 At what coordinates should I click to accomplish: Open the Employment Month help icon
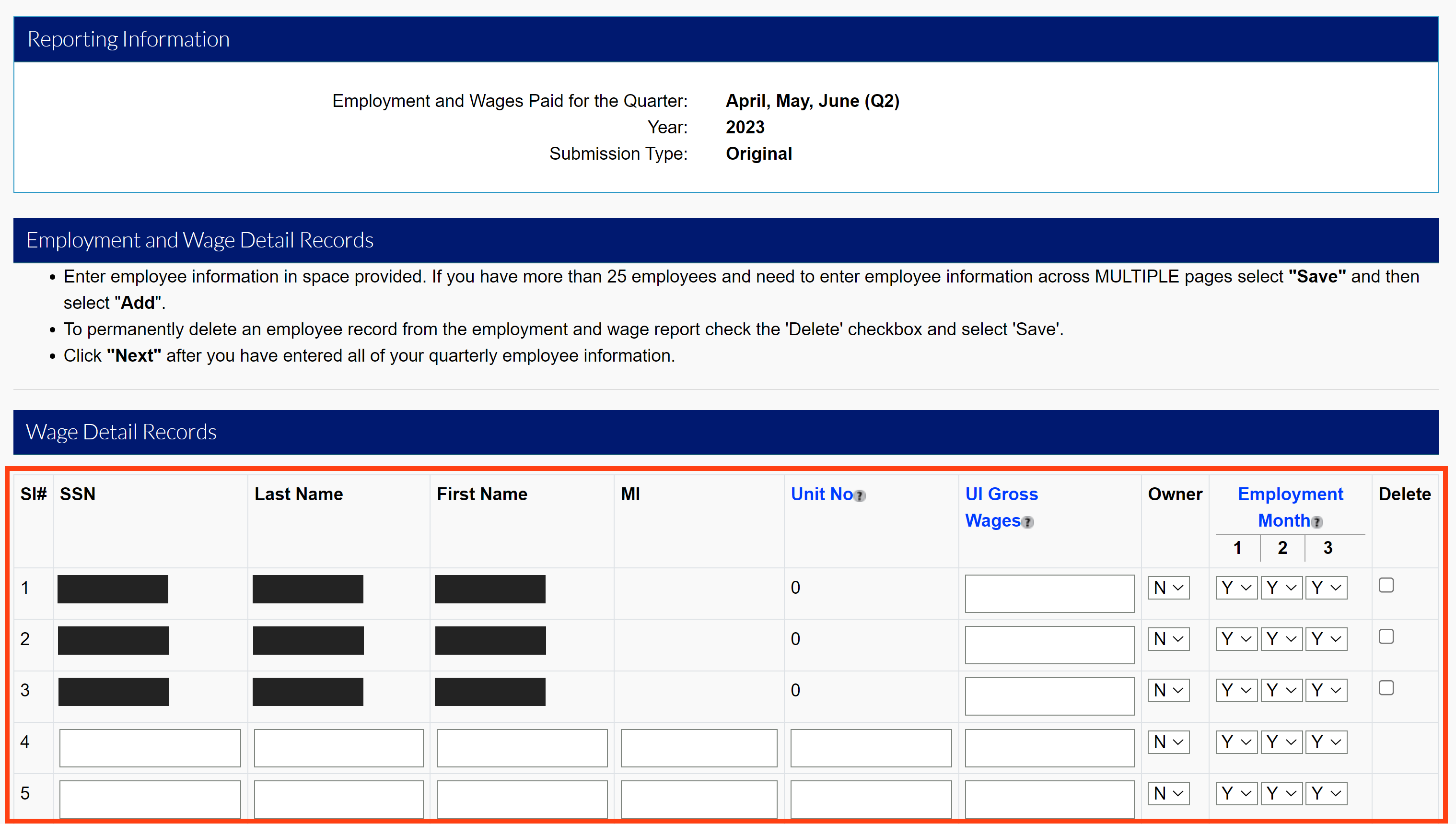point(1317,522)
